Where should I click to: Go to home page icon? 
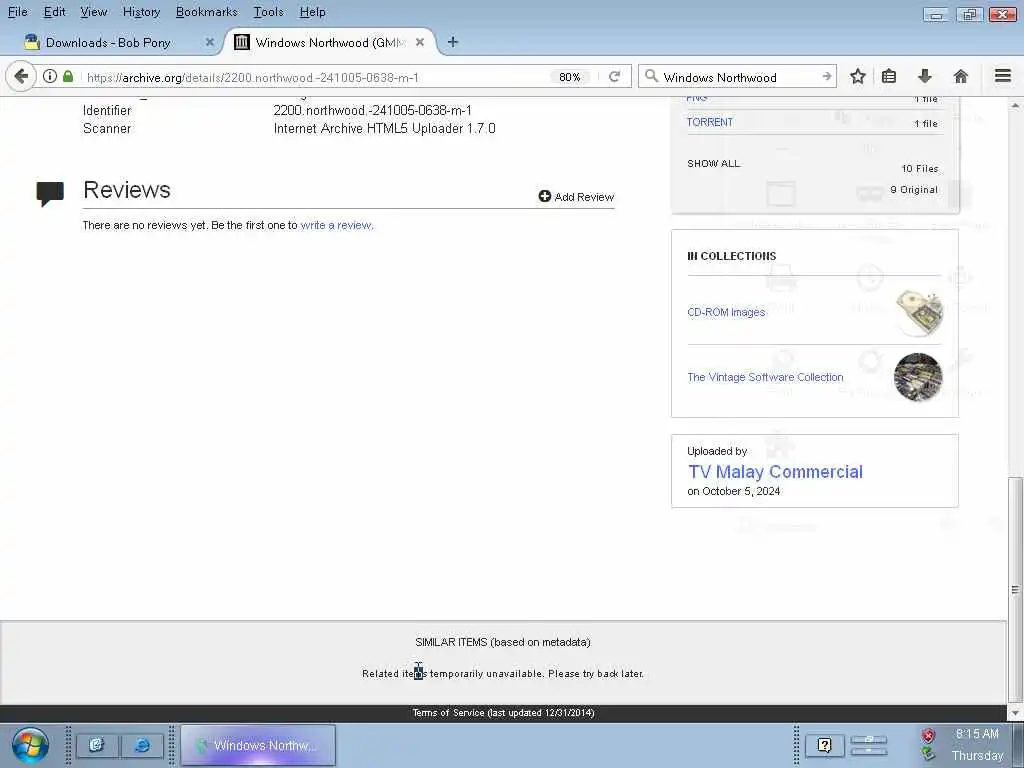960,76
